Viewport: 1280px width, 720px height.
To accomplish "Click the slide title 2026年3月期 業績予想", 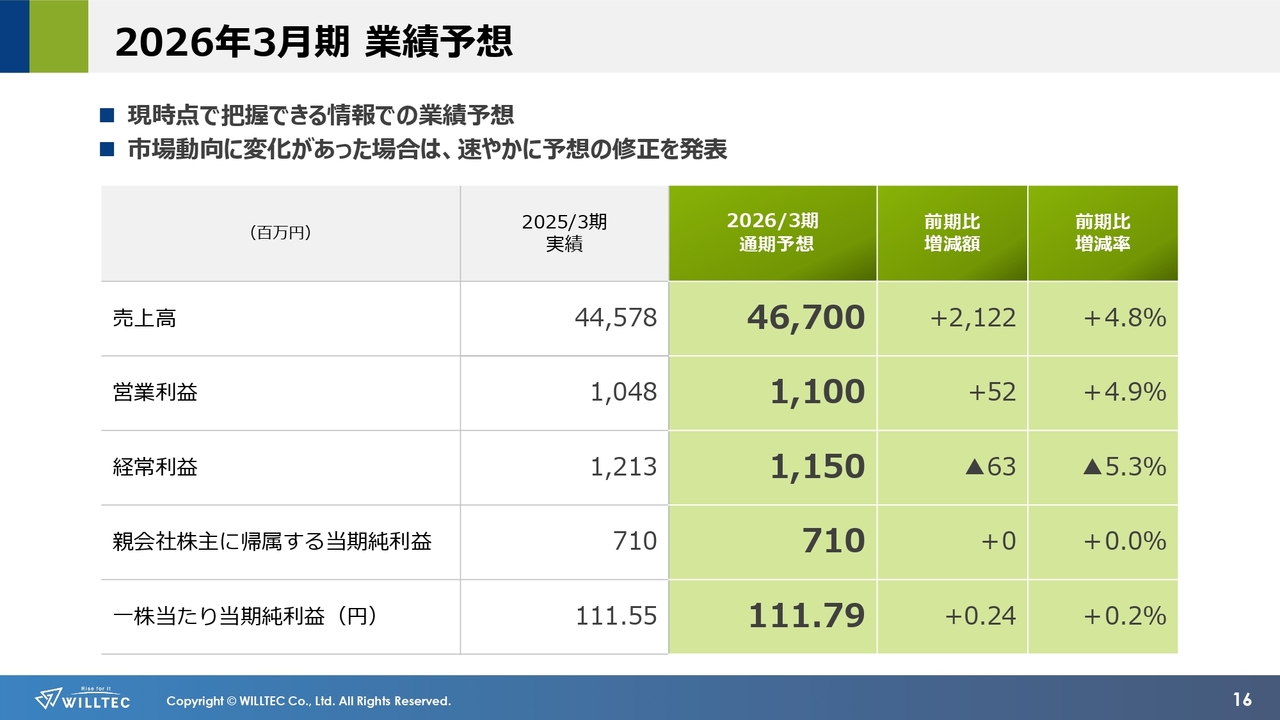I will 314,41.
